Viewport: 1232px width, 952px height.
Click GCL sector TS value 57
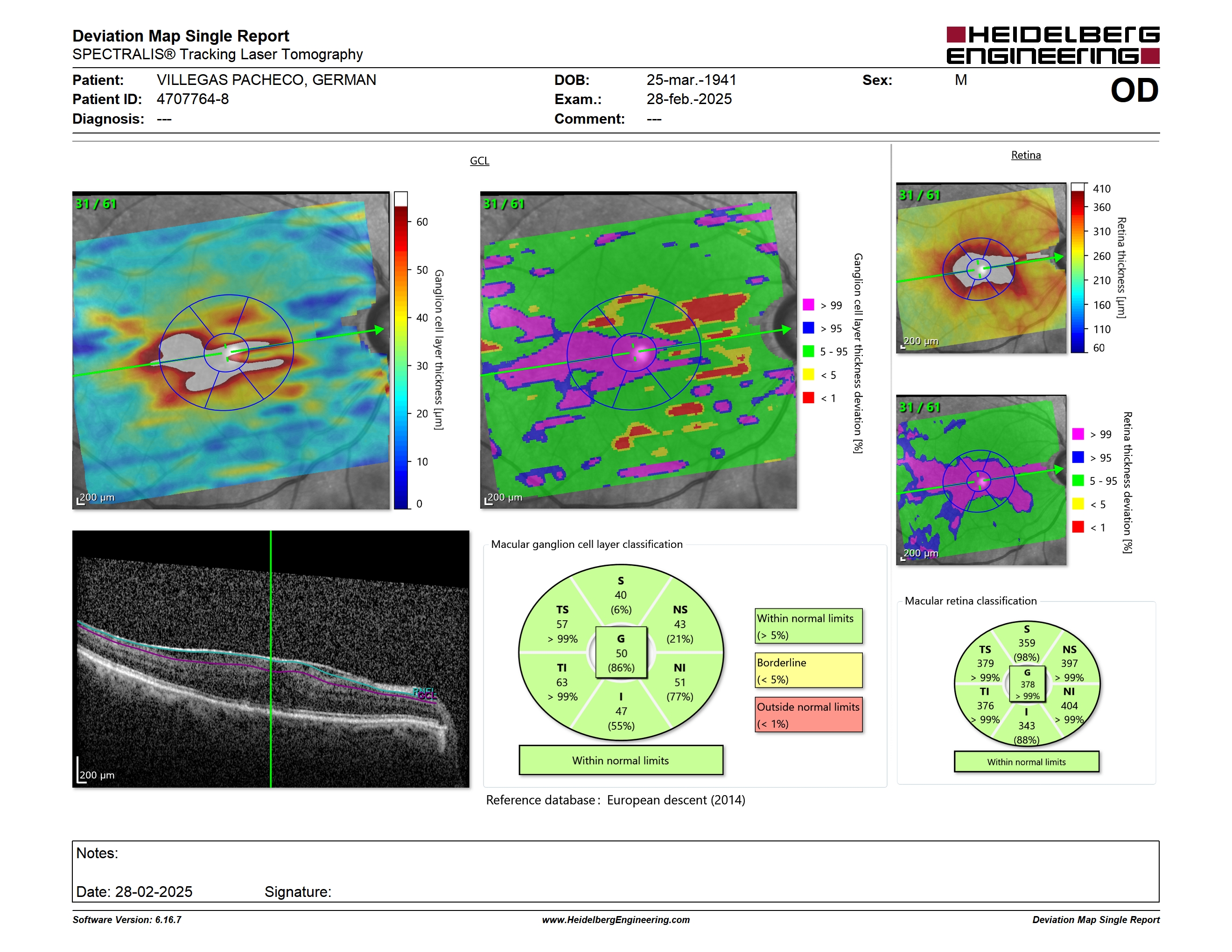pos(562,624)
